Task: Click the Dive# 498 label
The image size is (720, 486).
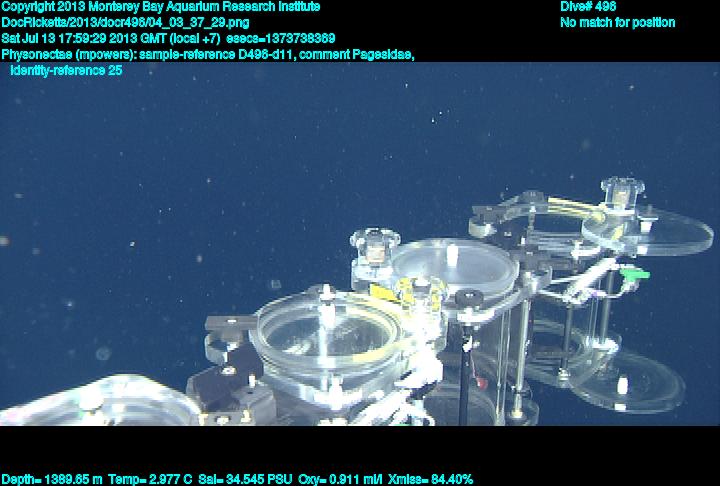Action: [x=588, y=6]
